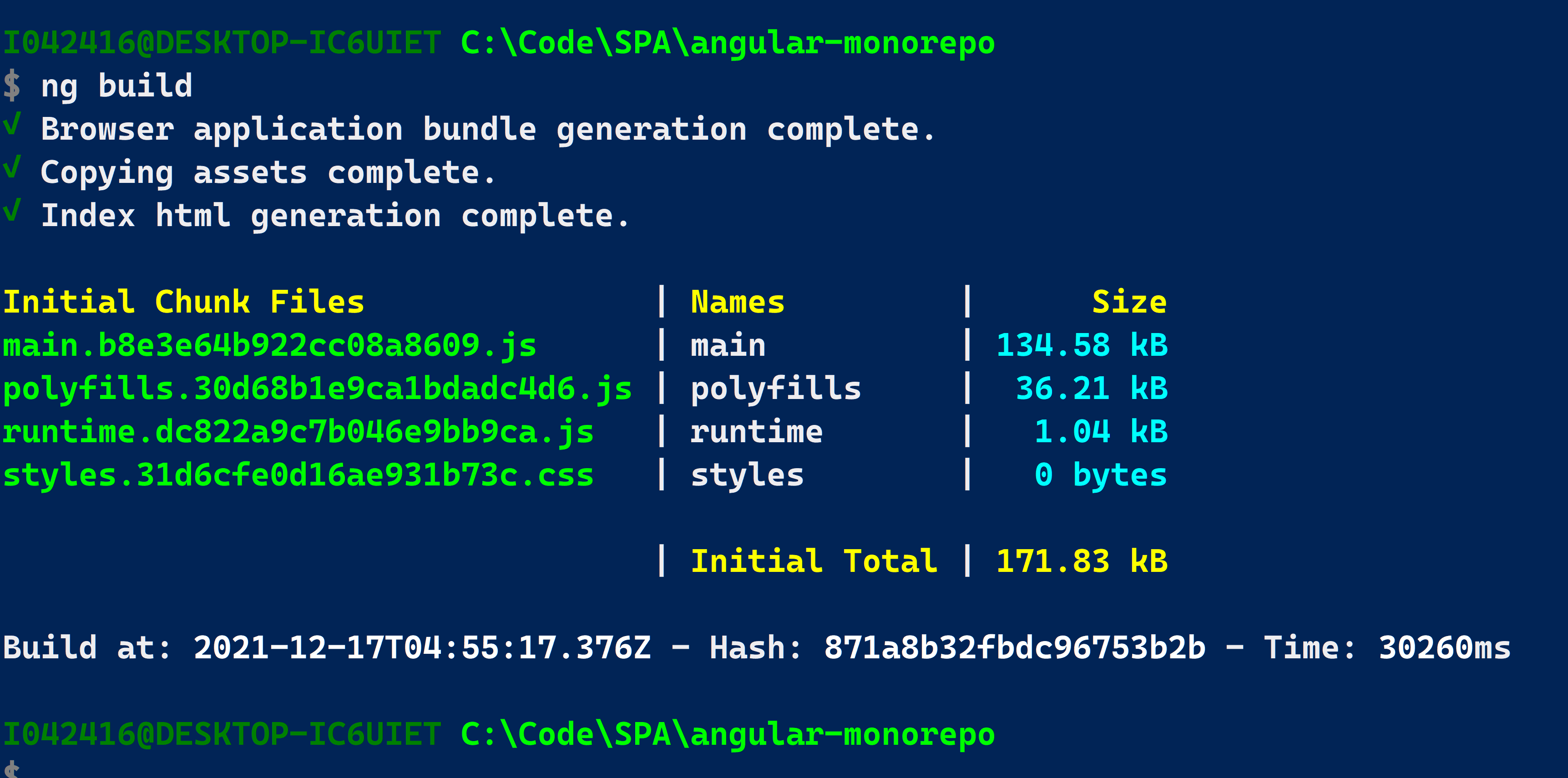Viewport: 1568px width, 778px height.
Task: Click the main.b8e3e64b922cc08a8609.js filename
Action: tap(270, 346)
